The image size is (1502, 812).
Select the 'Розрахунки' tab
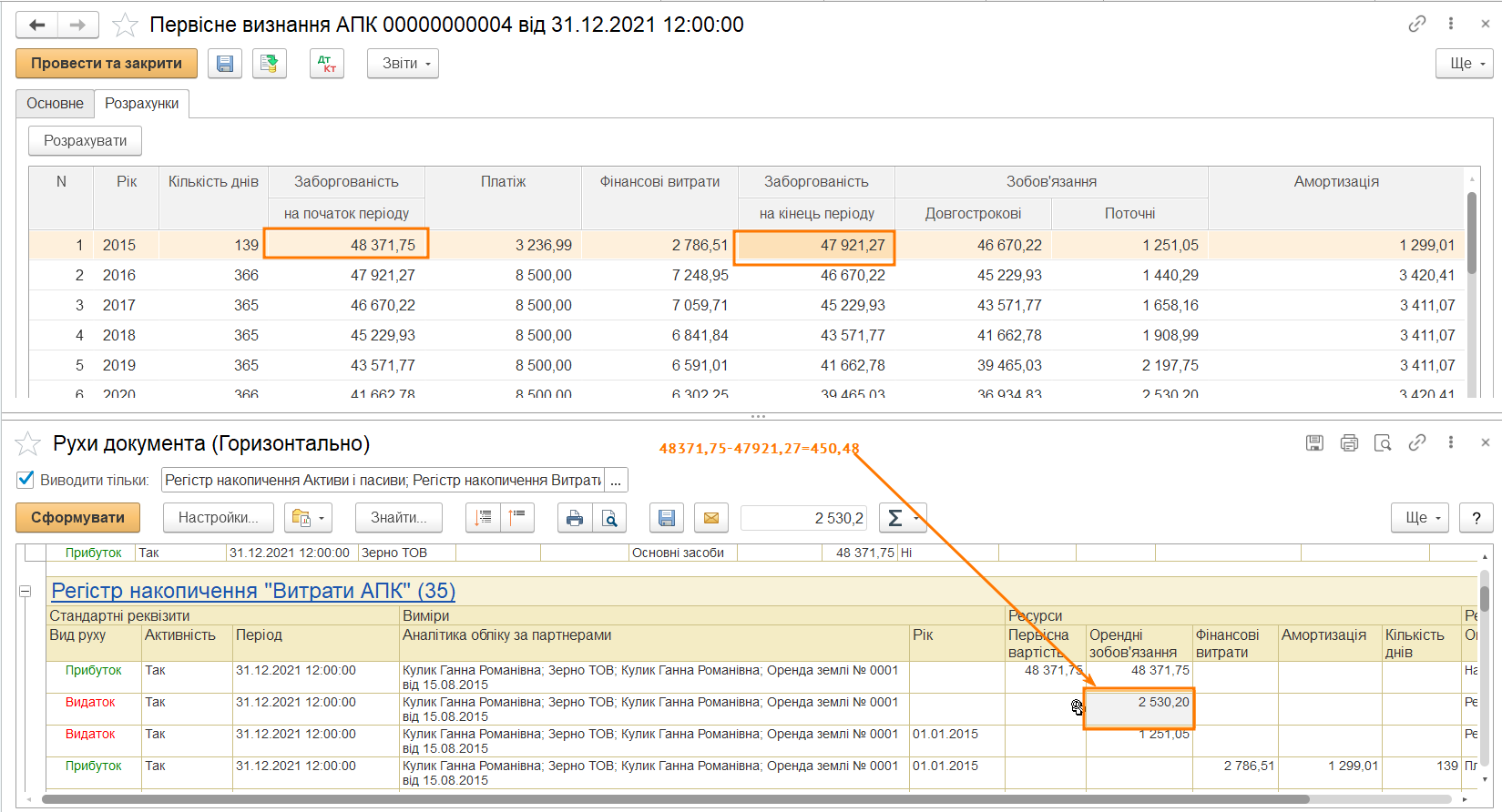tap(141, 104)
